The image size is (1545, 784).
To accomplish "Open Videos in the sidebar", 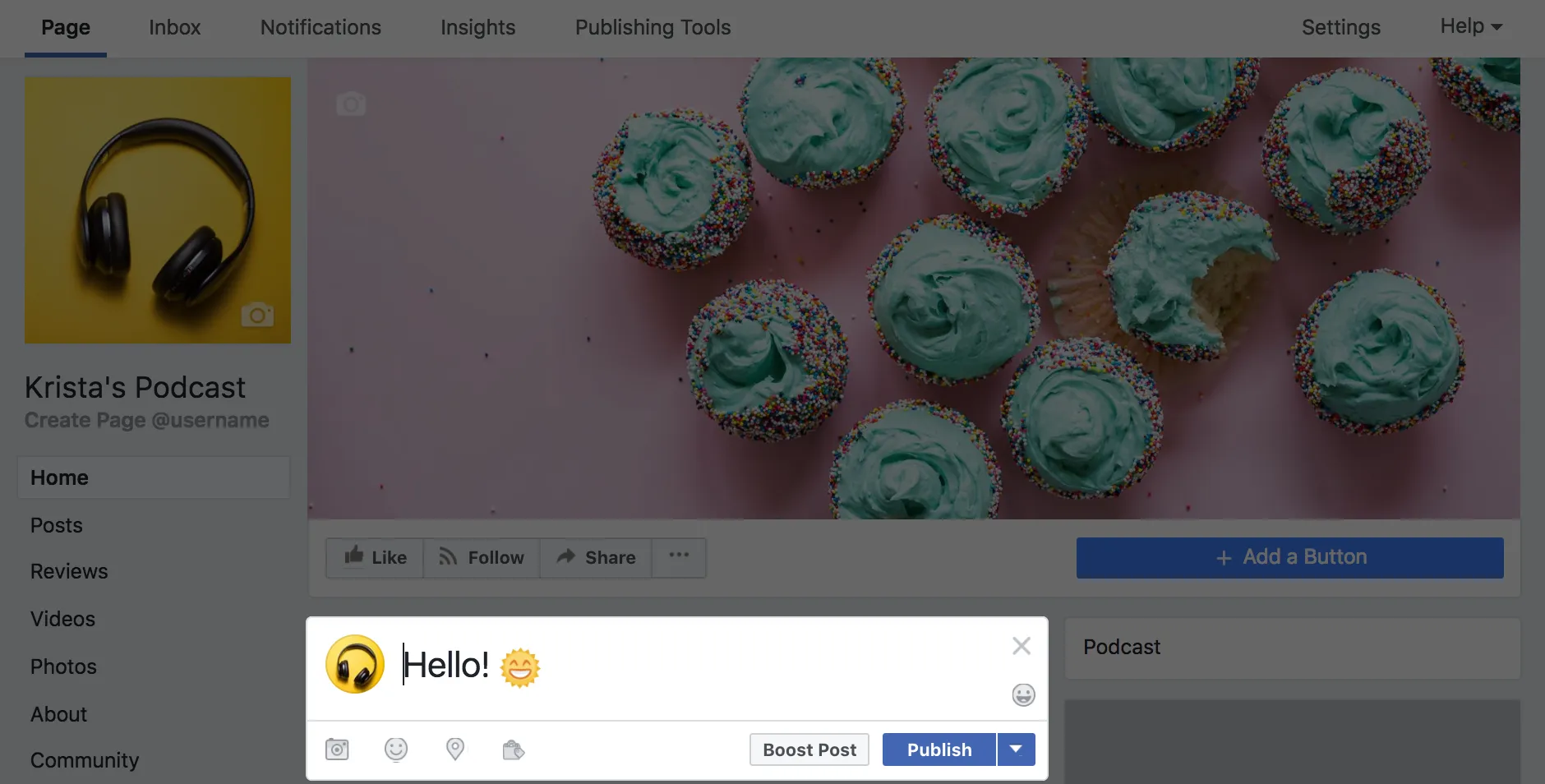I will [x=62, y=619].
